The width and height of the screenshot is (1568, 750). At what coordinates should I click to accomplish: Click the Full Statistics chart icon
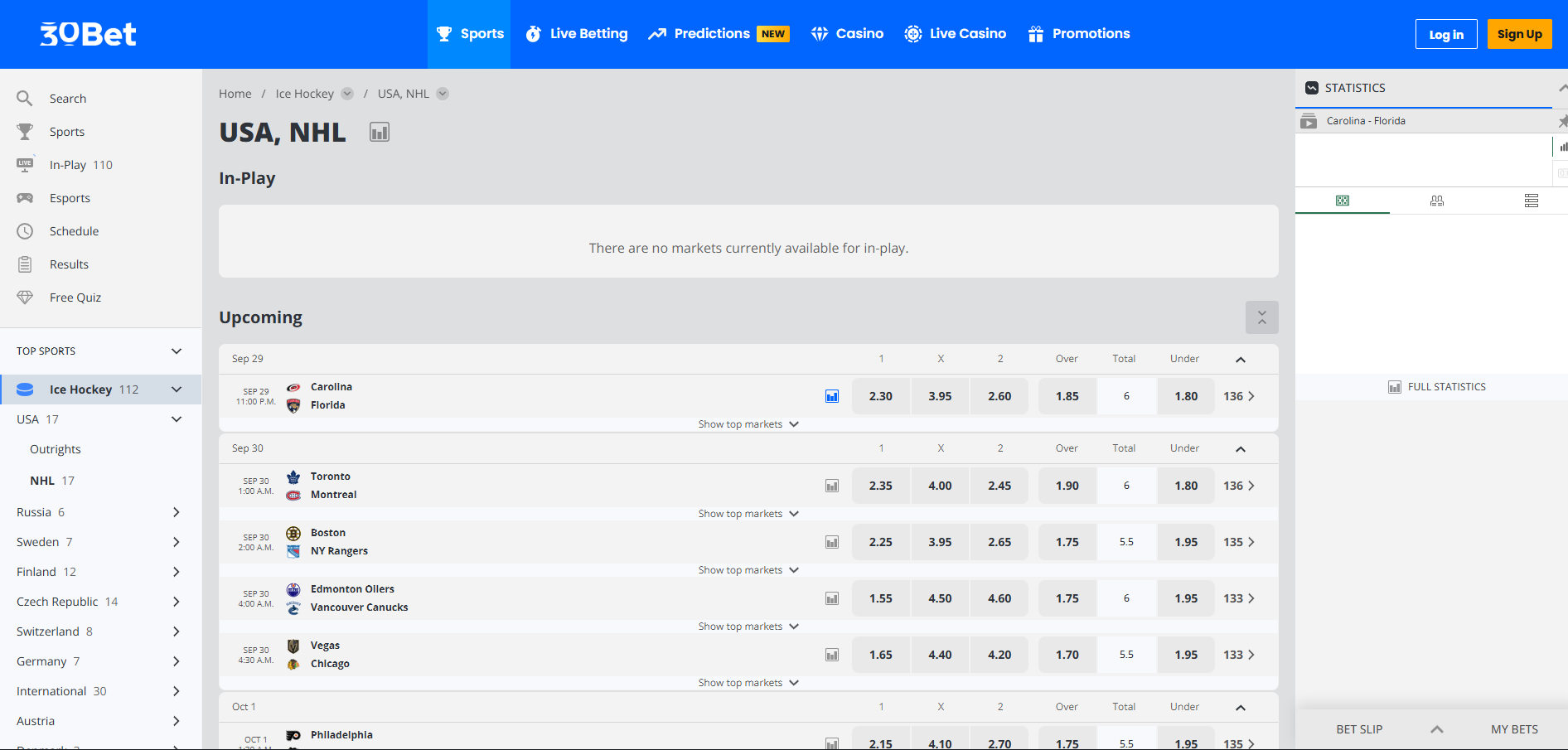click(x=1395, y=387)
